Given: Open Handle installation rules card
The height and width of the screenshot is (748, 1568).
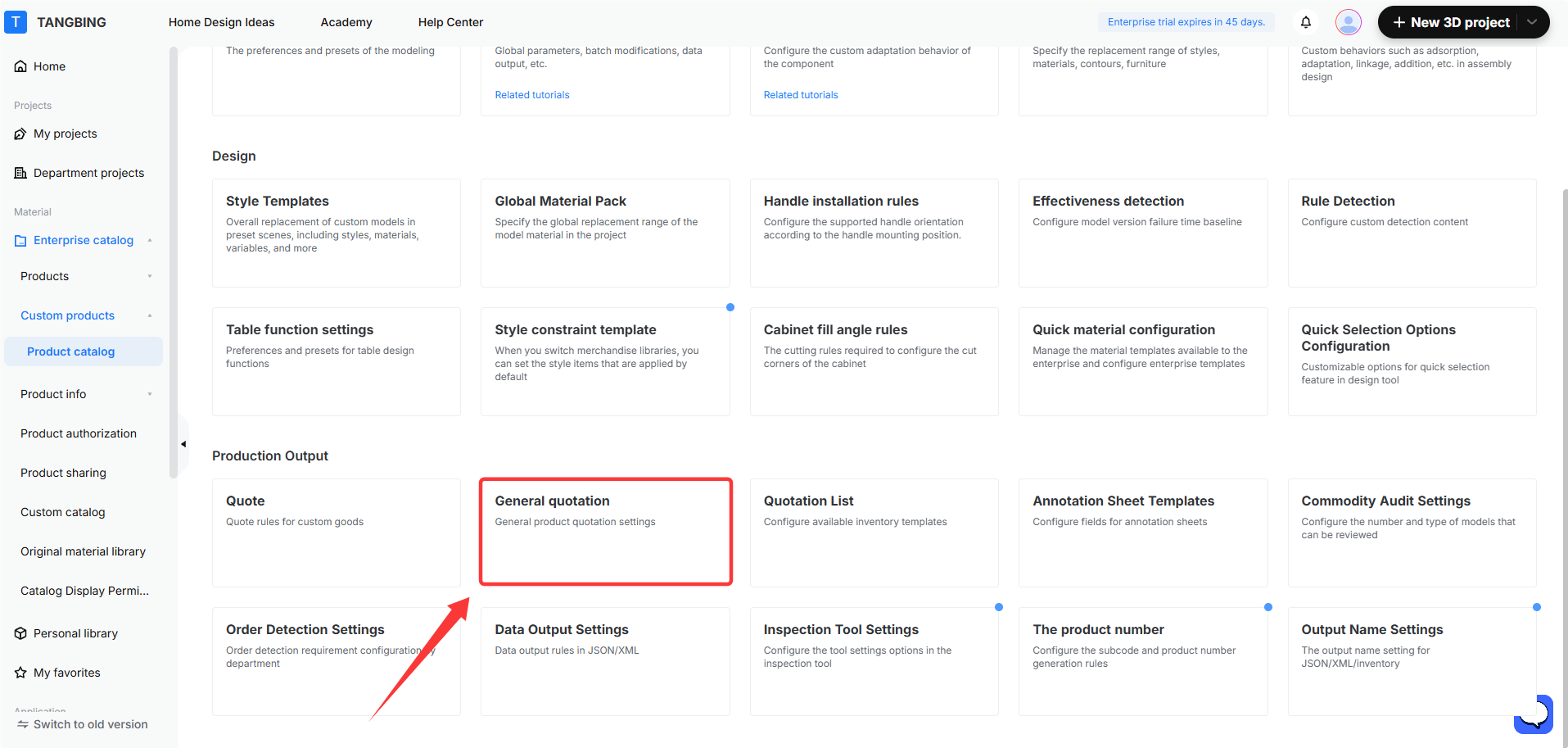Looking at the screenshot, I should click(x=874, y=233).
